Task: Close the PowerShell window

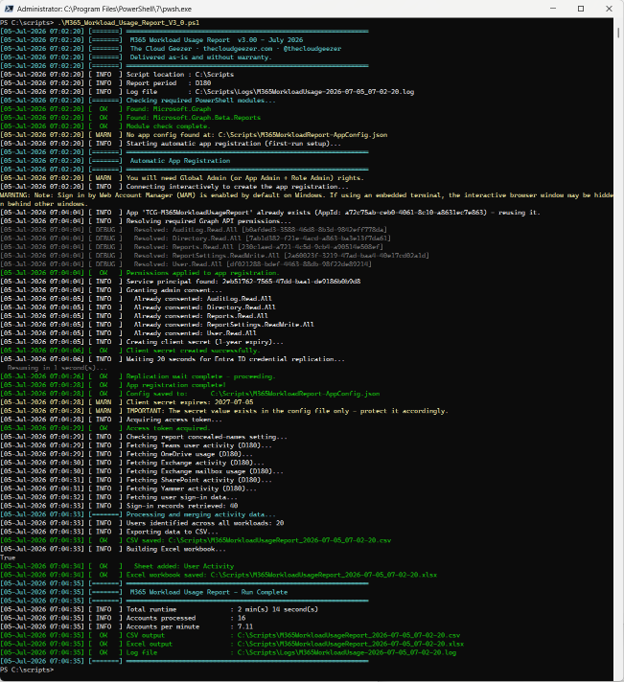Action: [x=609, y=9]
